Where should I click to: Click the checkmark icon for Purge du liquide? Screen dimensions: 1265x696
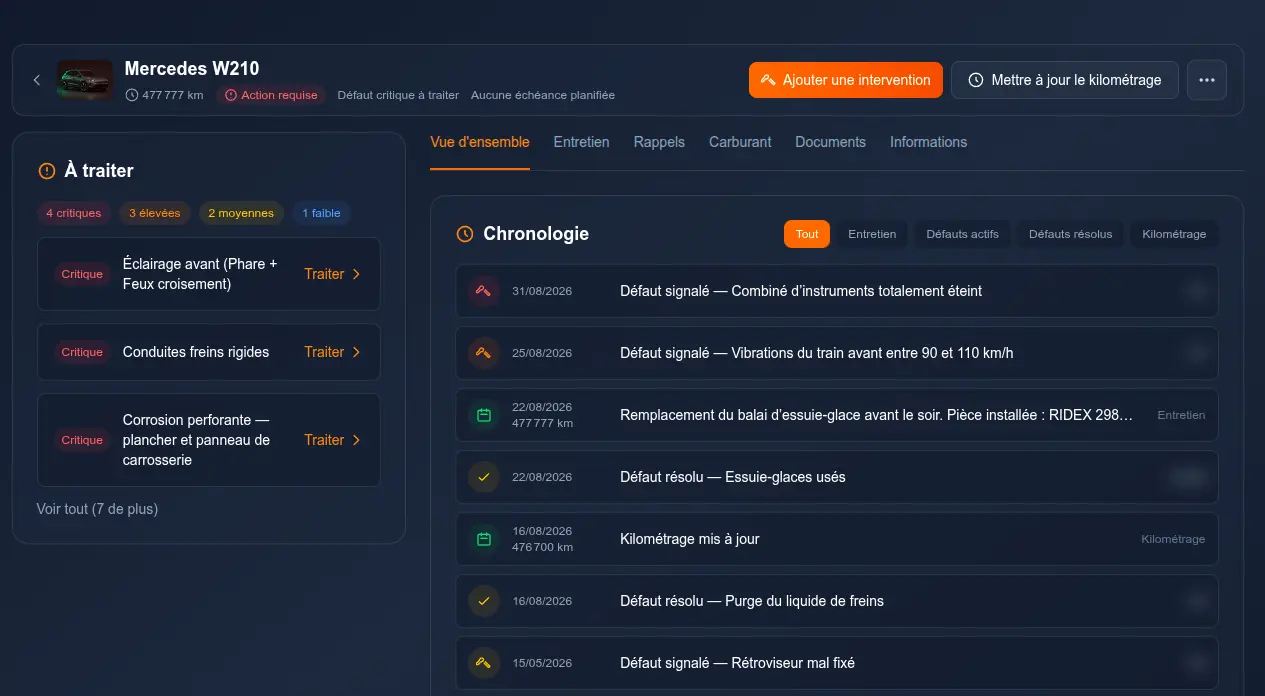coord(484,601)
